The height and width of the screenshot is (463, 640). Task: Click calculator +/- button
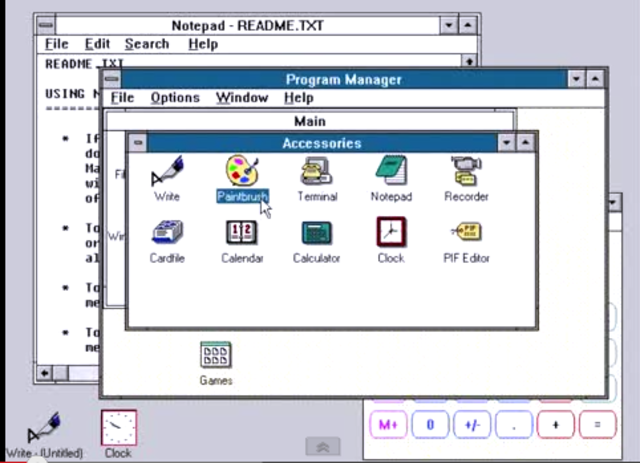[472, 425]
